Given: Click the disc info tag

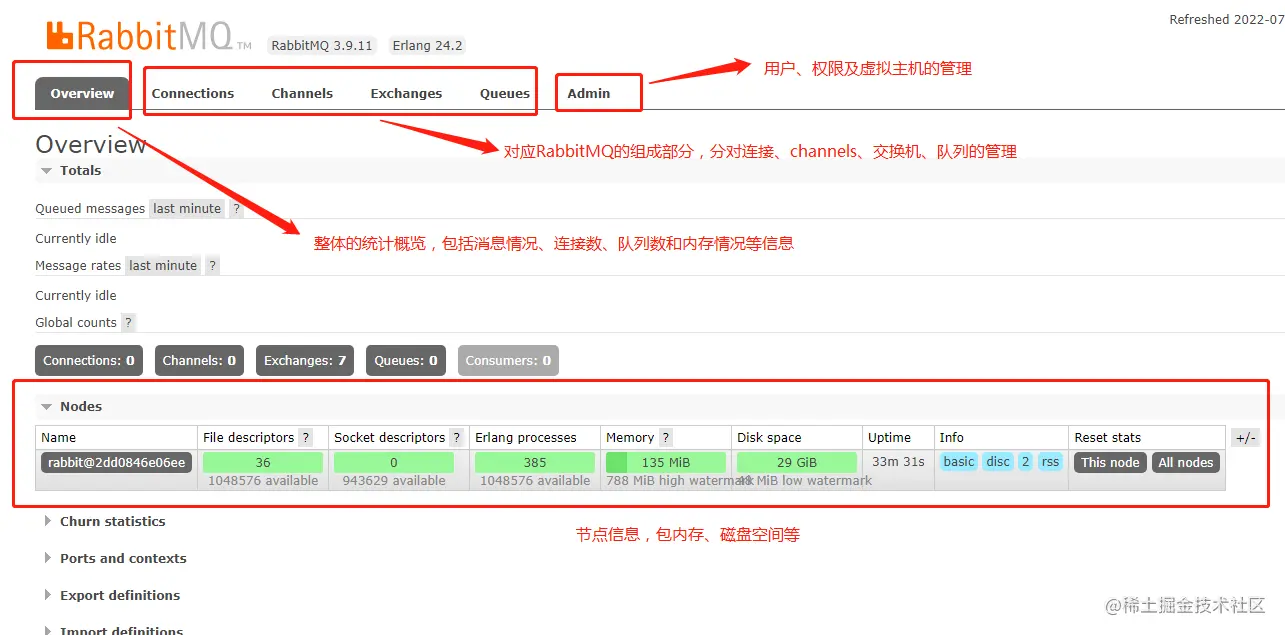Looking at the screenshot, I should (998, 462).
